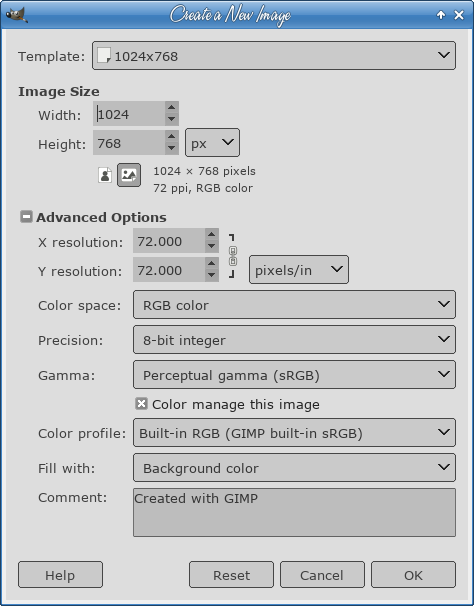Open the pixels/in resolution unit dropdown
Image resolution: width=474 pixels, height=606 pixels.
click(299, 269)
